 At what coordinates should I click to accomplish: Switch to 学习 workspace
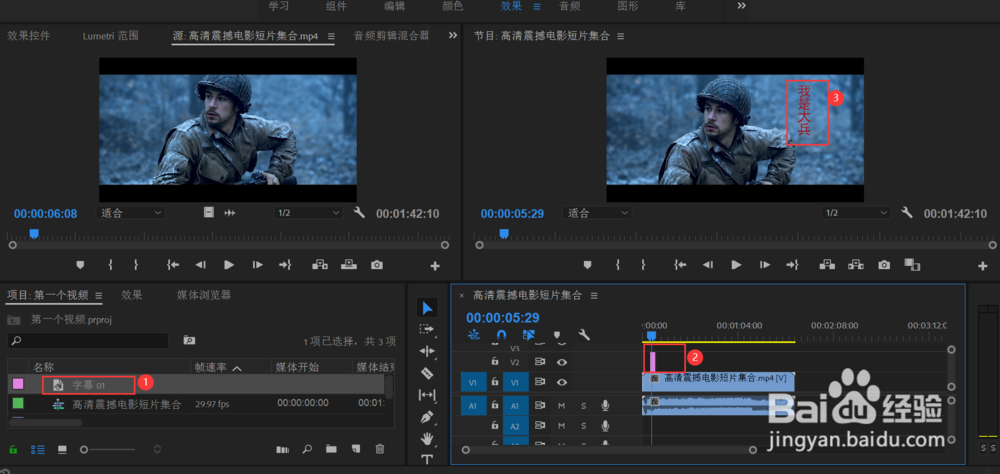coord(279,6)
